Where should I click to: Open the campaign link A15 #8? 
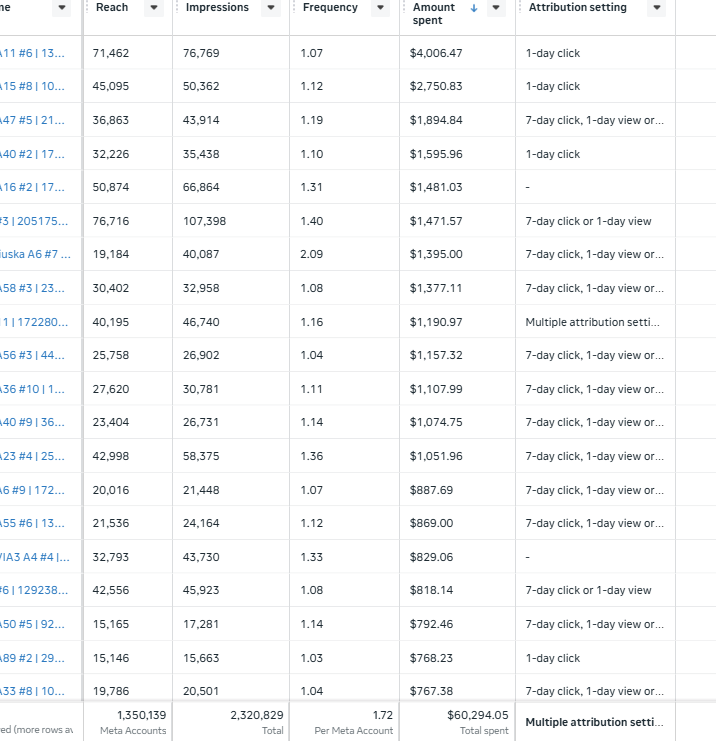pos(32,87)
